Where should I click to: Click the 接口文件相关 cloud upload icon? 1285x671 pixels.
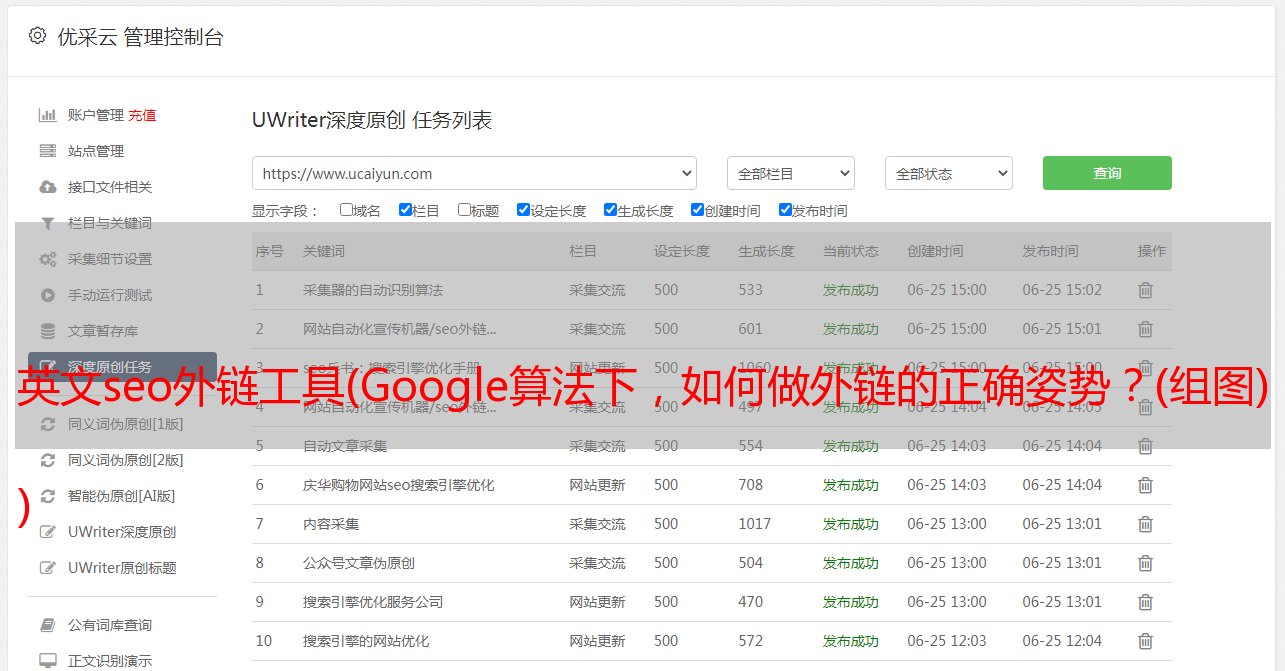[47, 187]
